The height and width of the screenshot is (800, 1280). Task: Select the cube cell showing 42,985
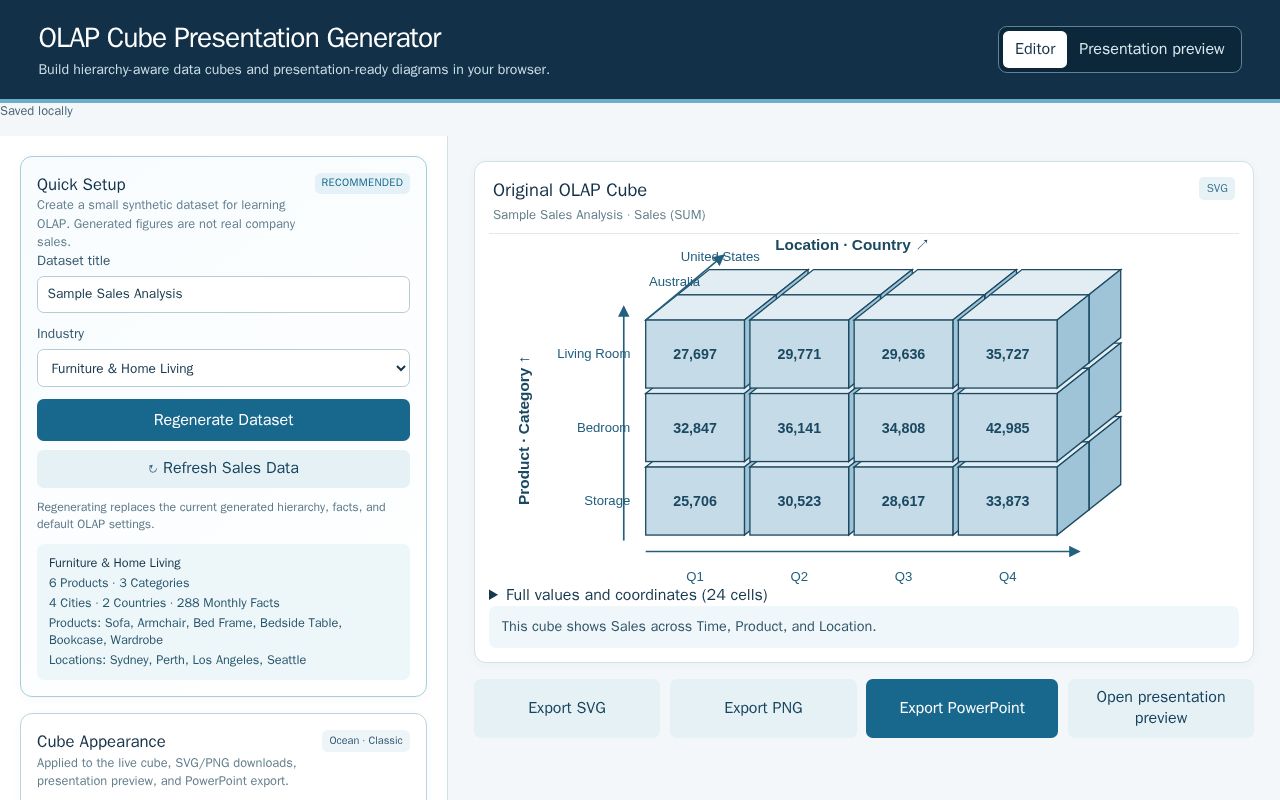[x=1007, y=428]
